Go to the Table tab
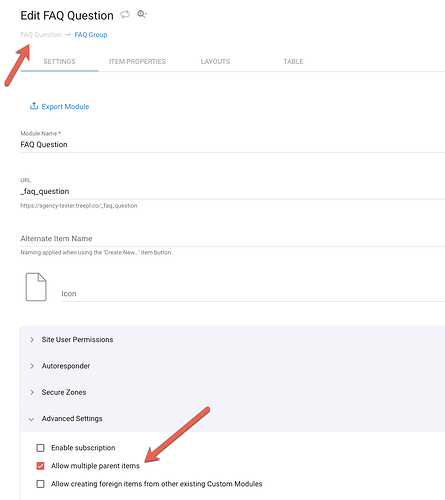This screenshot has height=500, width=445. (293, 62)
